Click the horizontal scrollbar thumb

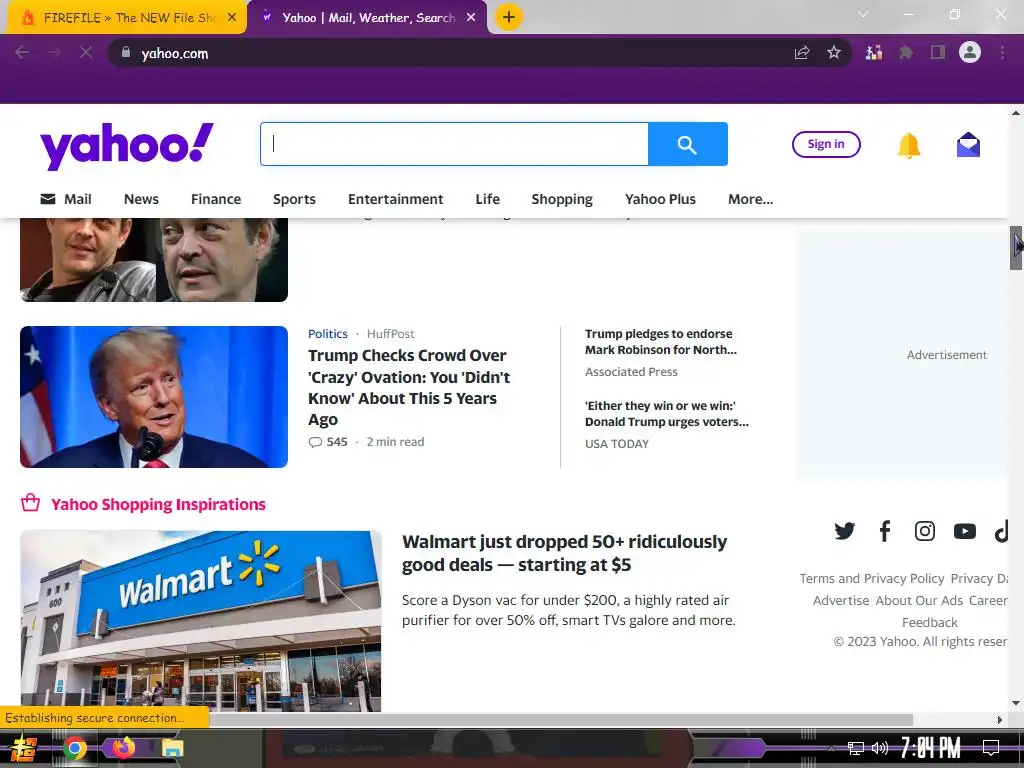(560, 720)
